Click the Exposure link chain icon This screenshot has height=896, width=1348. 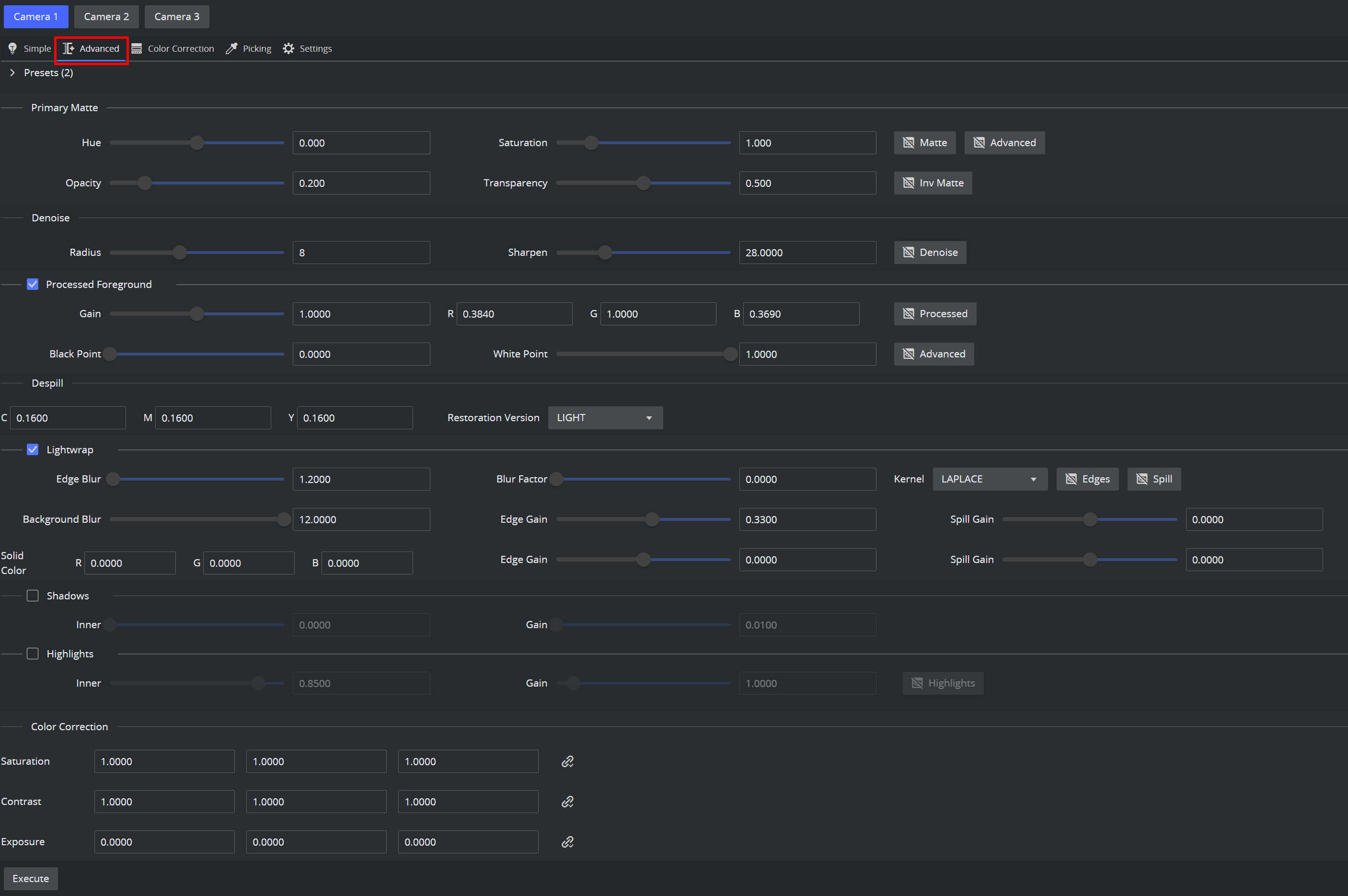click(567, 842)
